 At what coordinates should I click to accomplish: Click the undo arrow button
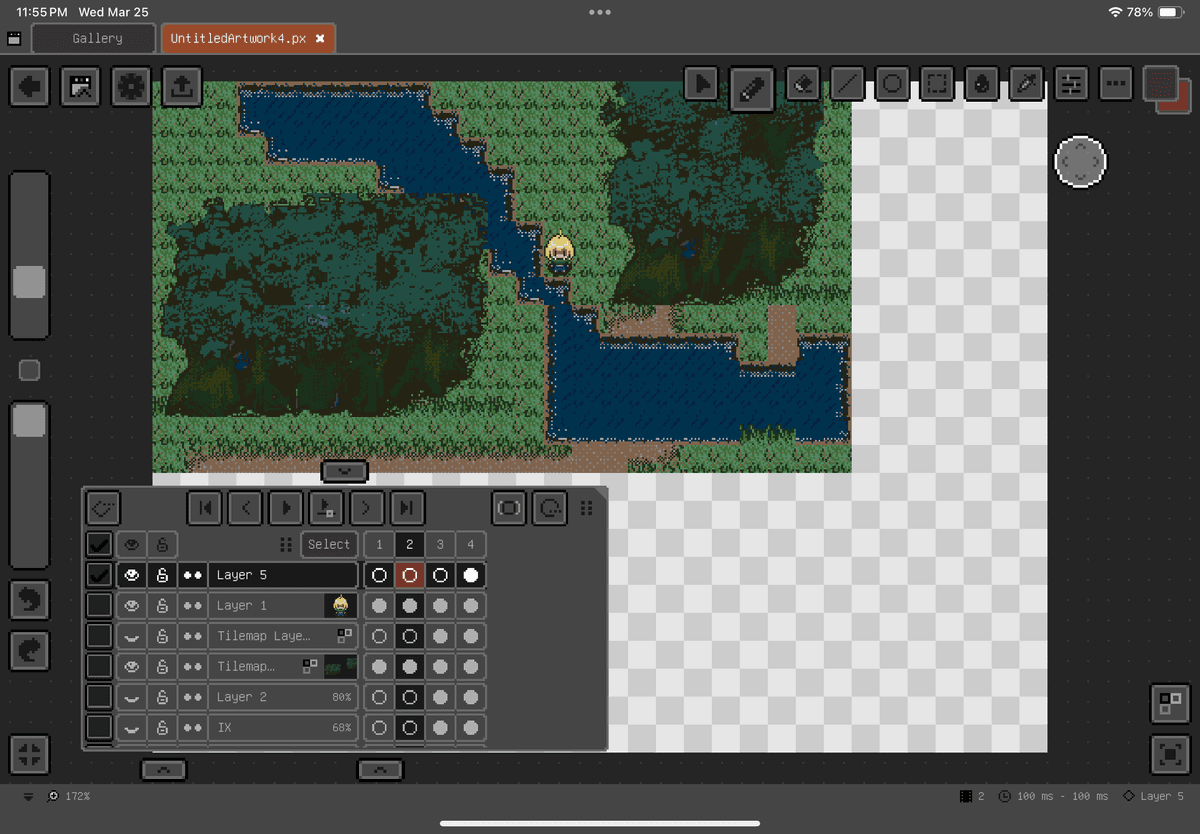[x=30, y=600]
